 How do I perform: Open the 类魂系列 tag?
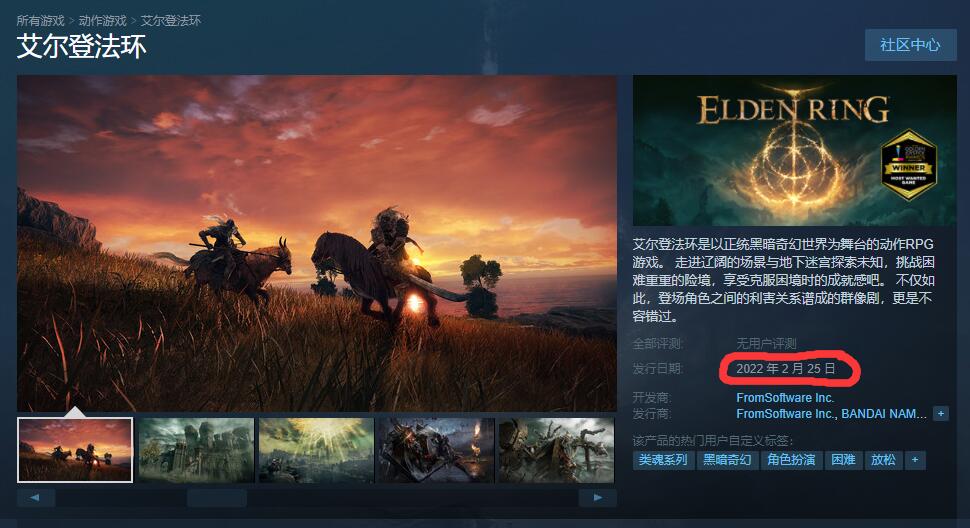(663, 460)
